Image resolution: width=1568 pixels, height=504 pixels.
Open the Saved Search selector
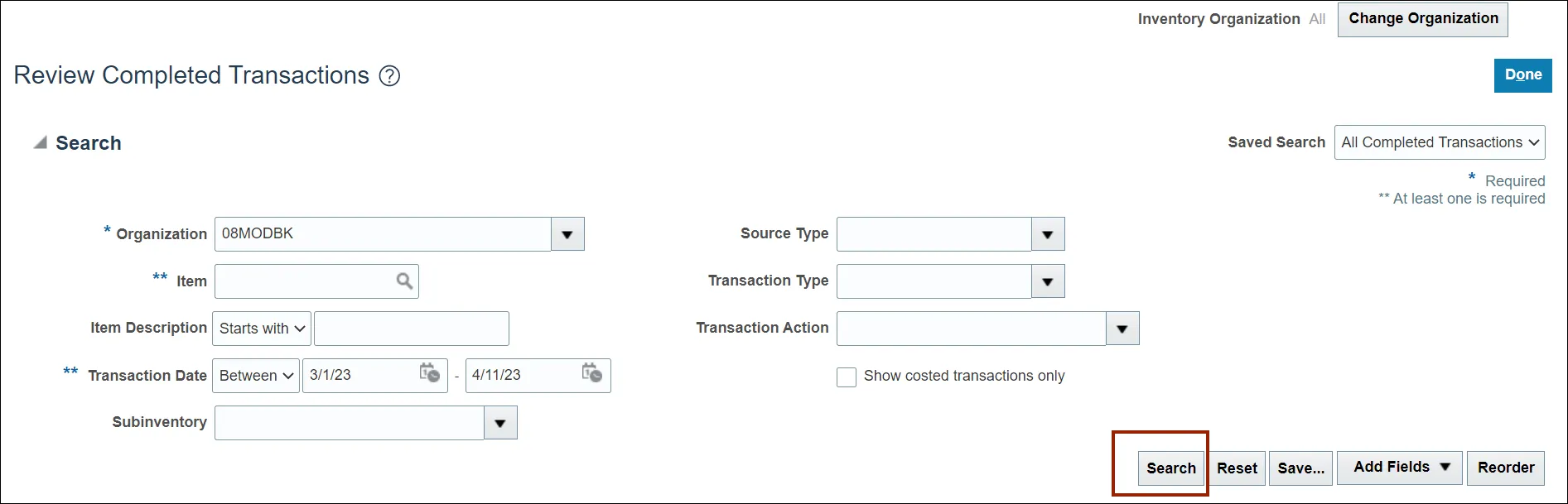pyautogui.click(x=1439, y=142)
